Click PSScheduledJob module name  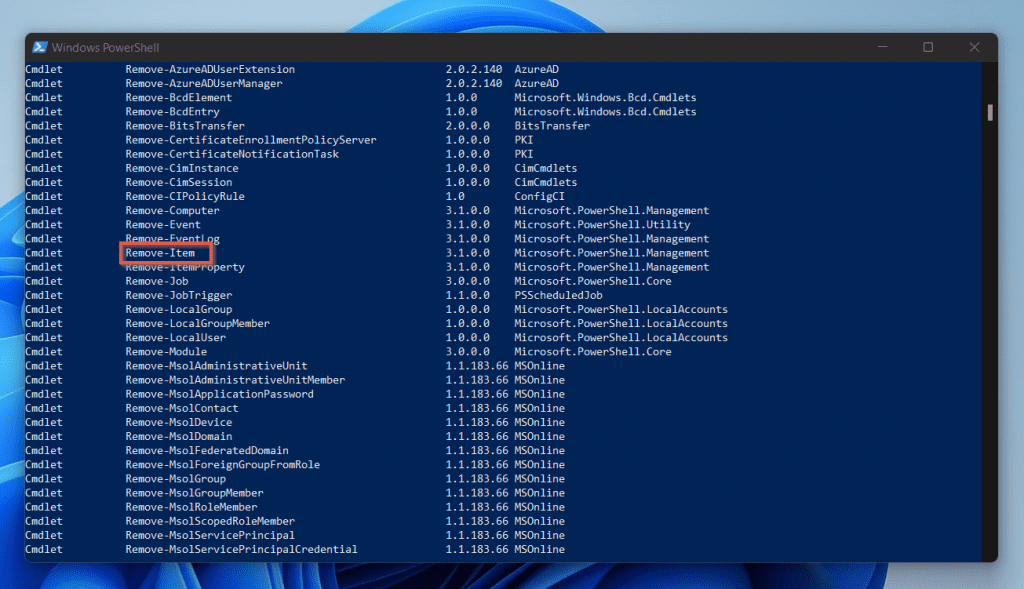pyautogui.click(x=558, y=296)
